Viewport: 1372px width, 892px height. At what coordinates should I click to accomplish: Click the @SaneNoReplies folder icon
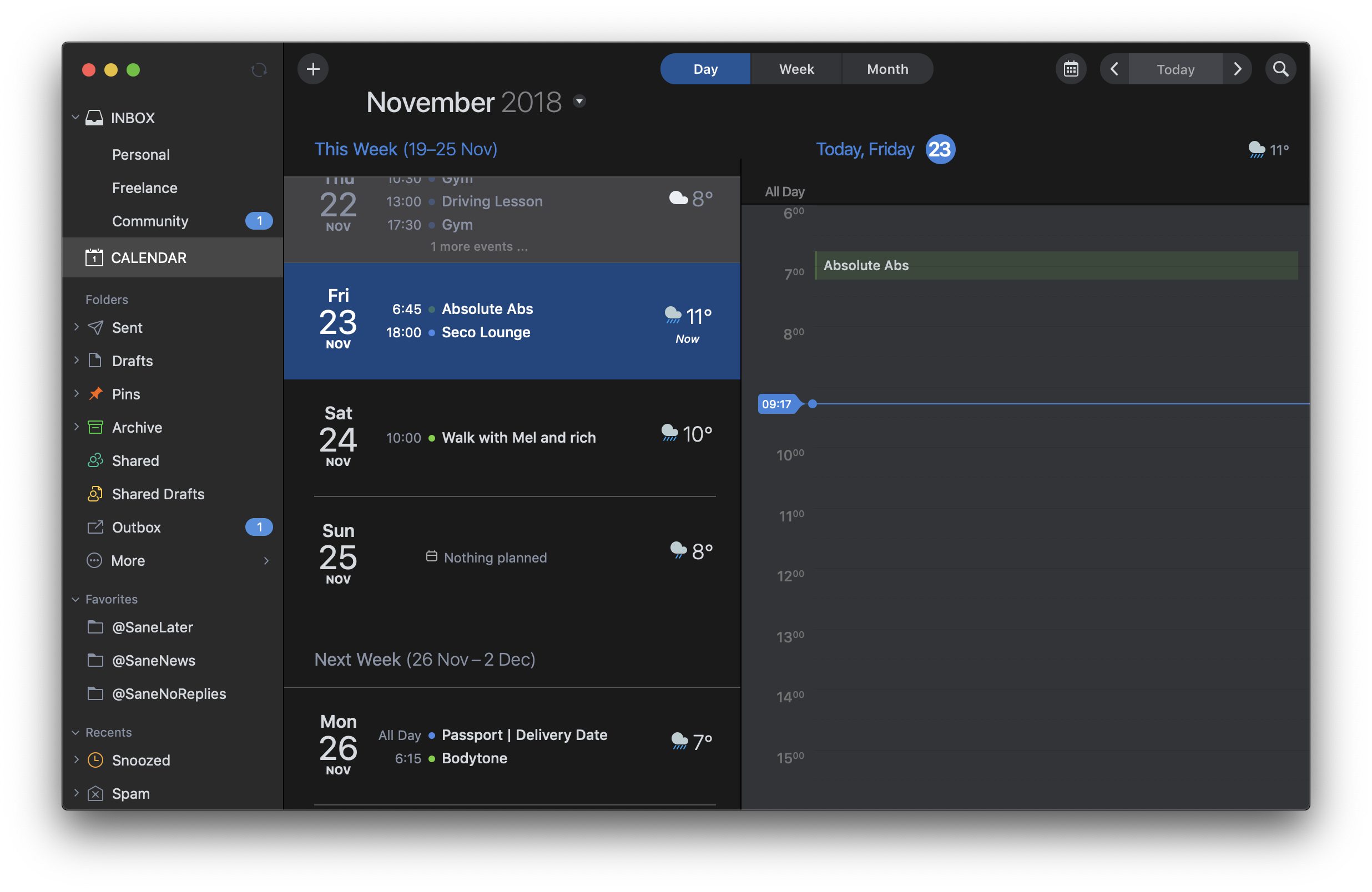(x=95, y=693)
